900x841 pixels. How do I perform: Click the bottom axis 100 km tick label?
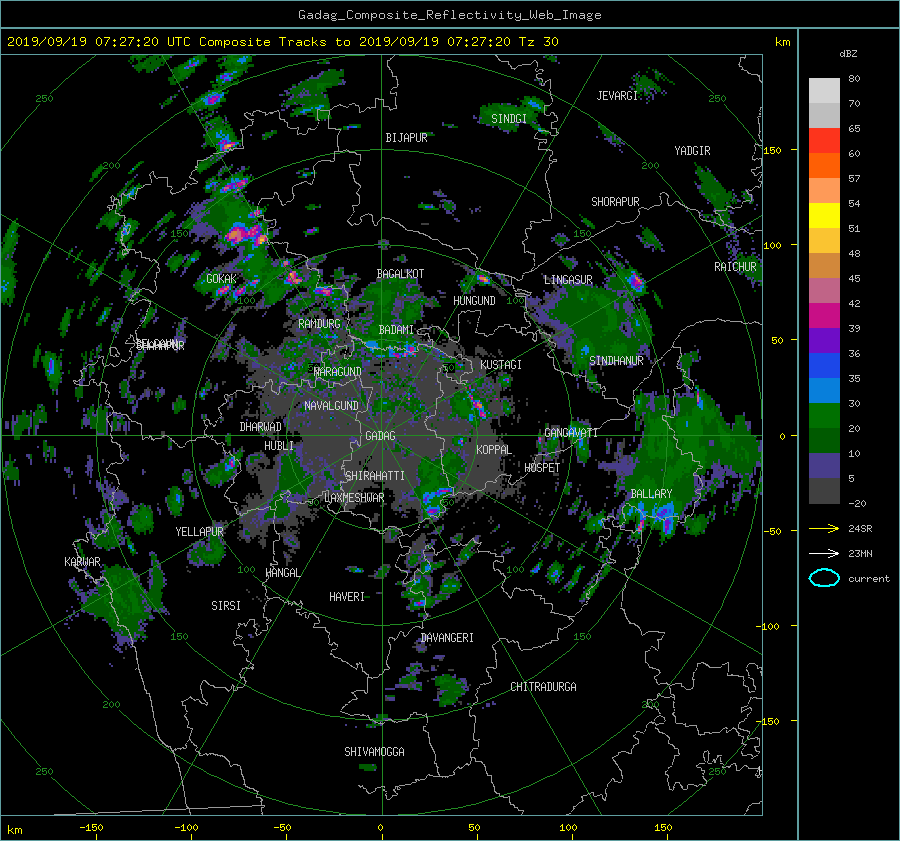(x=568, y=828)
